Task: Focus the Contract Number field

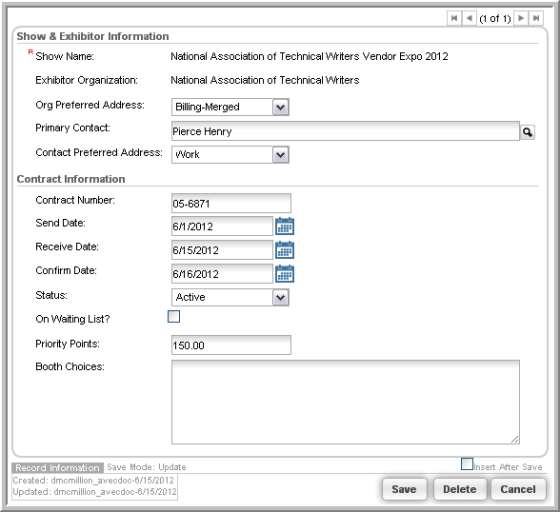Action: (231, 203)
